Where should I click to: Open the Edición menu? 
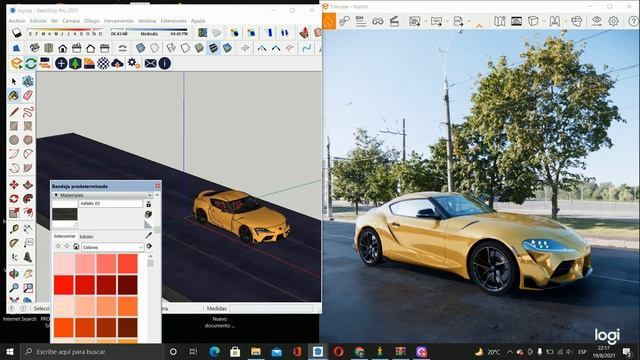point(38,21)
